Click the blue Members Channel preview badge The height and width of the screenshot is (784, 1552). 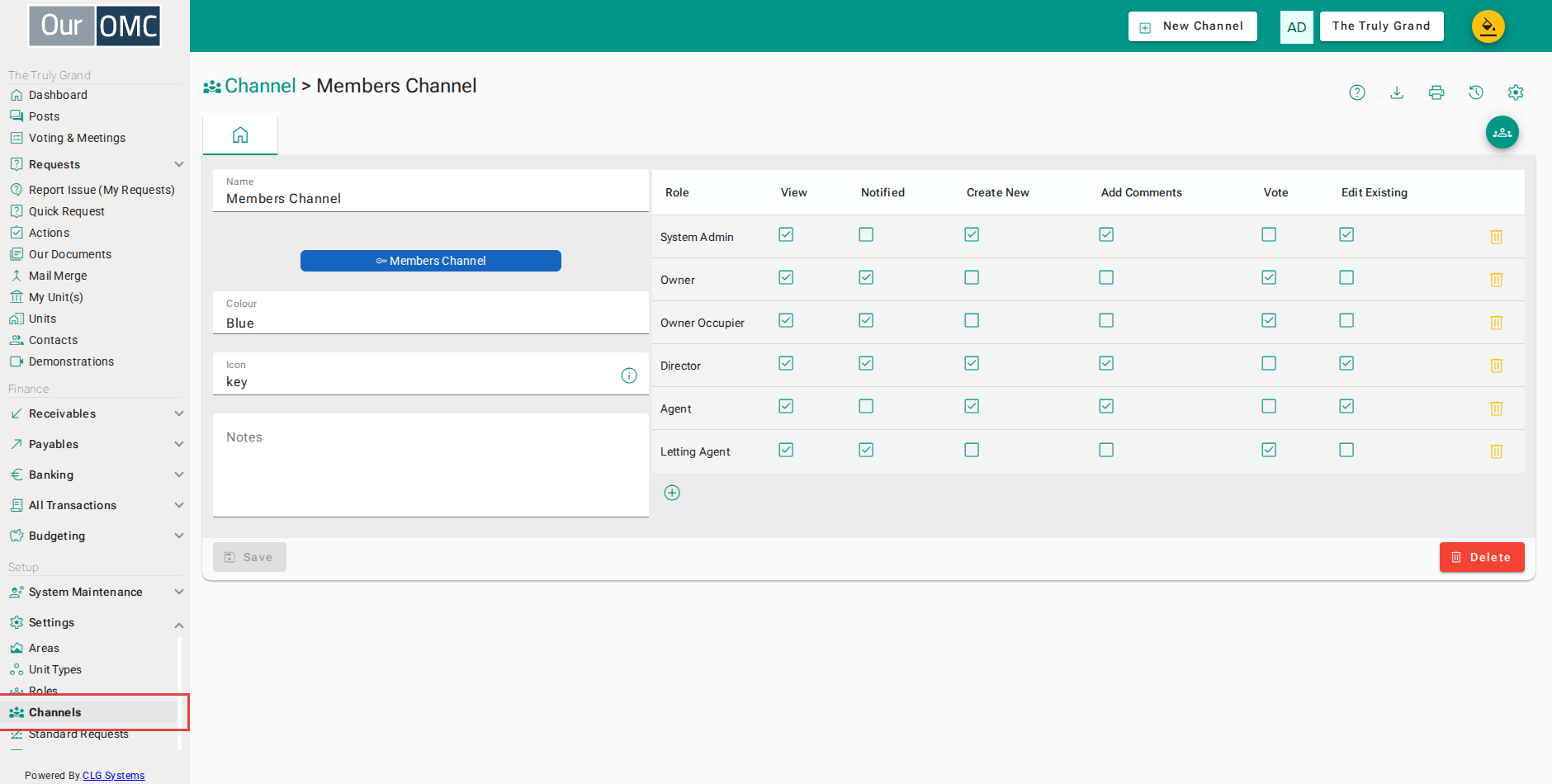[x=431, y=261]
